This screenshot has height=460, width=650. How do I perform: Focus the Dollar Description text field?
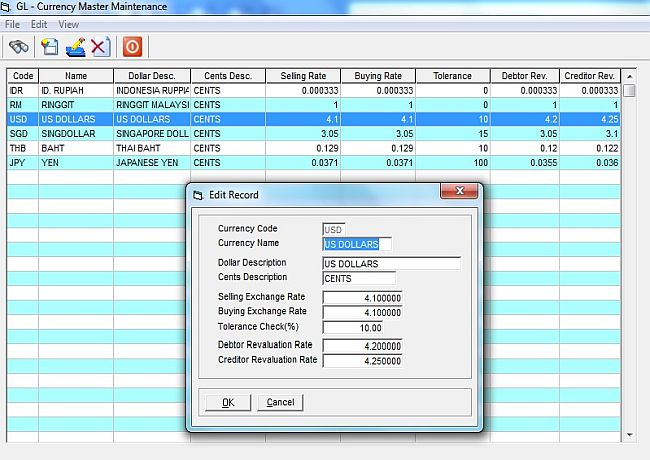pos(391,264)
